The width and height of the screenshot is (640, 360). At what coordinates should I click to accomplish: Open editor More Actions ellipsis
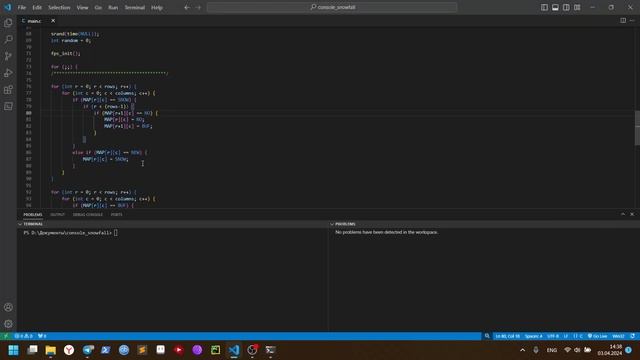632,20
